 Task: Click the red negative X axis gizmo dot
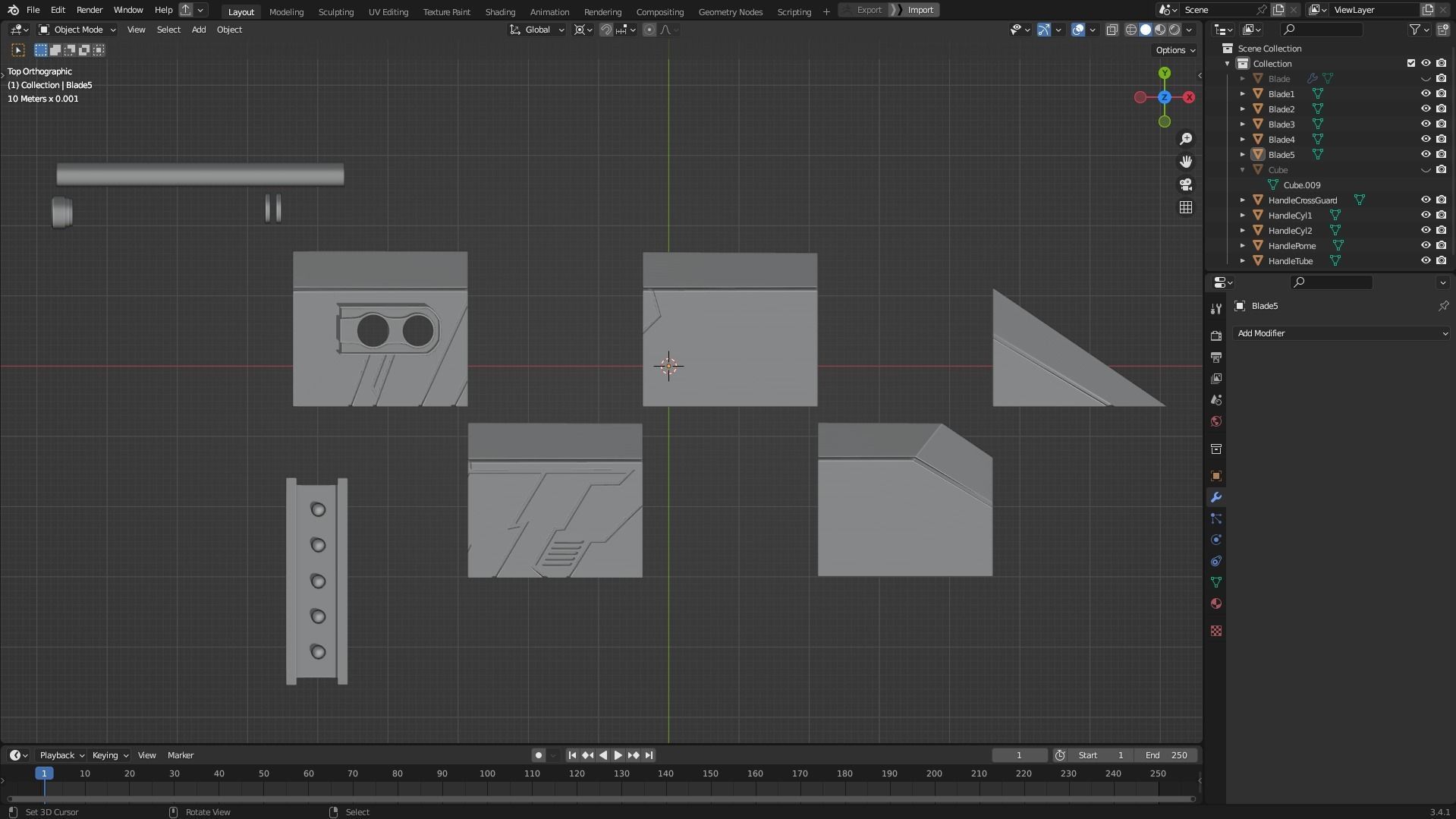[1140, 97]
